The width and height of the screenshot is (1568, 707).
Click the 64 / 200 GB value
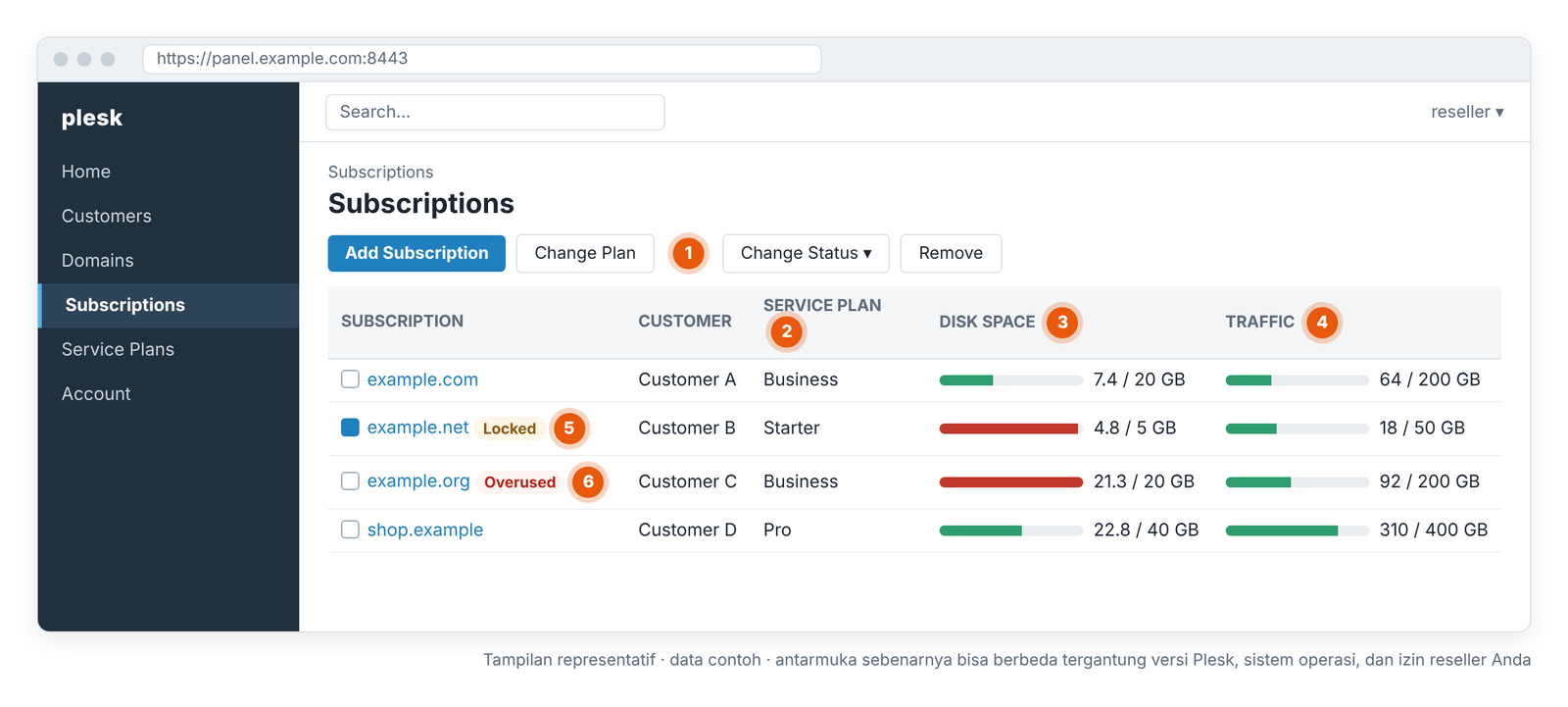1430,379
